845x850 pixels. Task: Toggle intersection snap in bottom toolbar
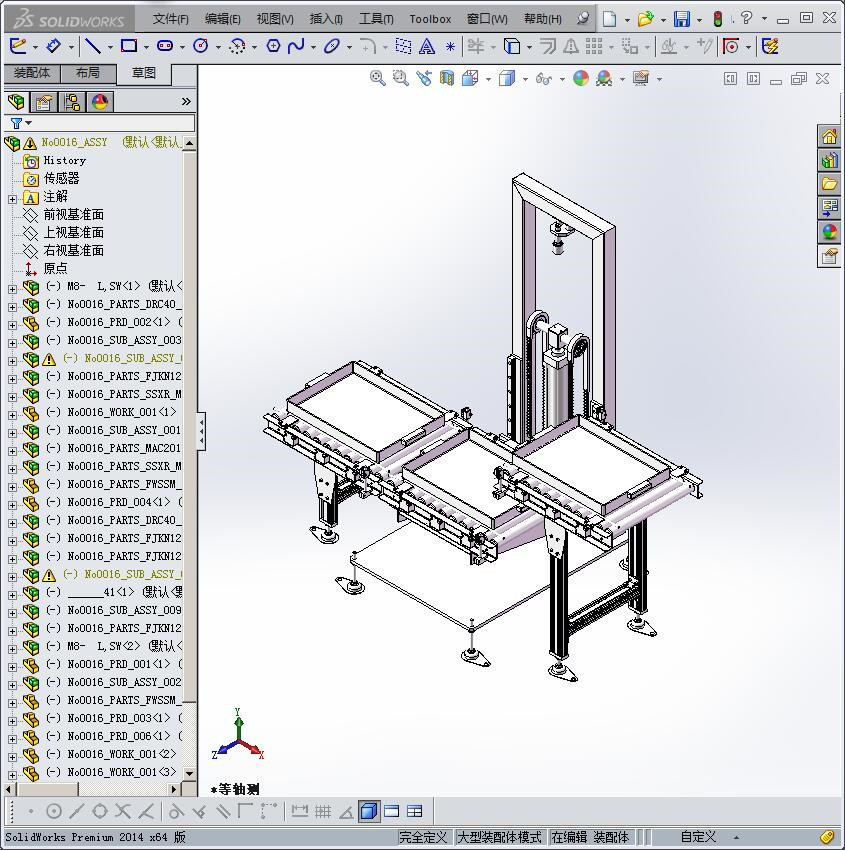[123, 811]
